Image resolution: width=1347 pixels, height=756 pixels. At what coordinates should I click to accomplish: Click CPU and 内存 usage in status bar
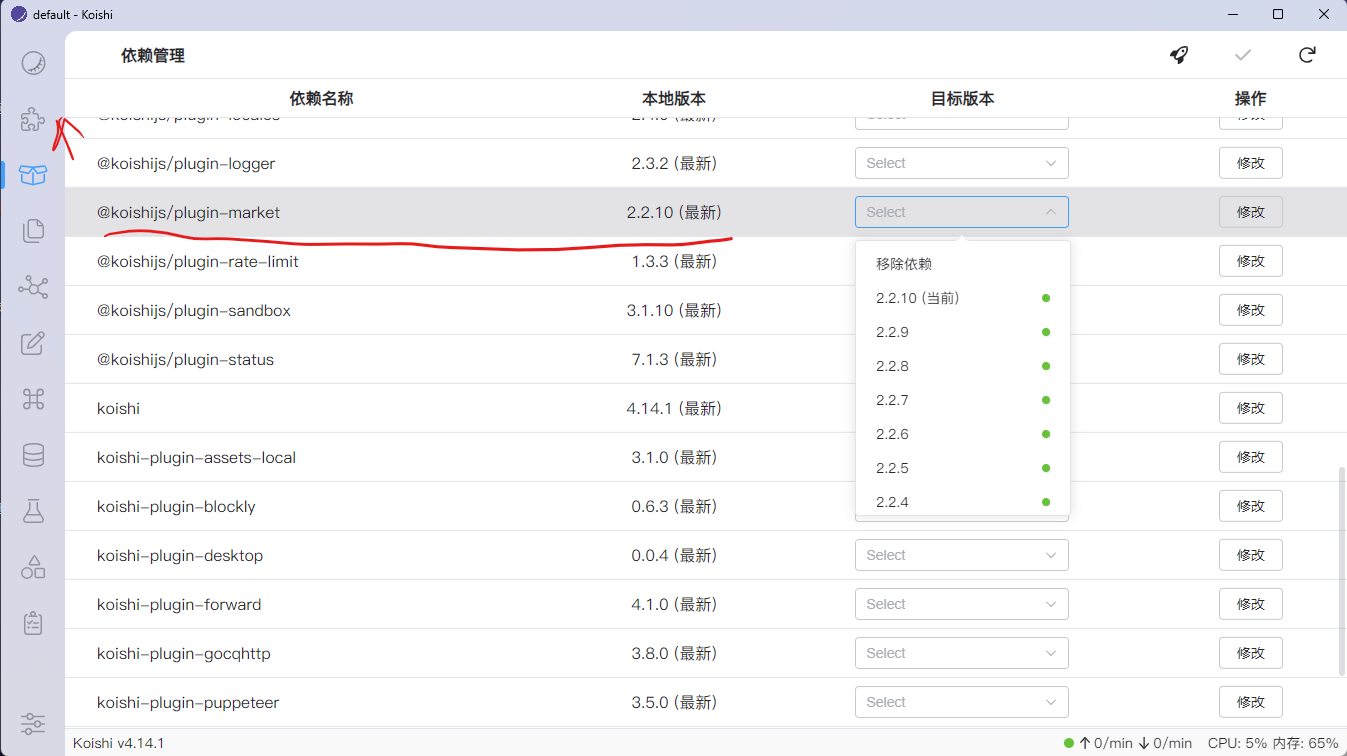pos(1272,743)
